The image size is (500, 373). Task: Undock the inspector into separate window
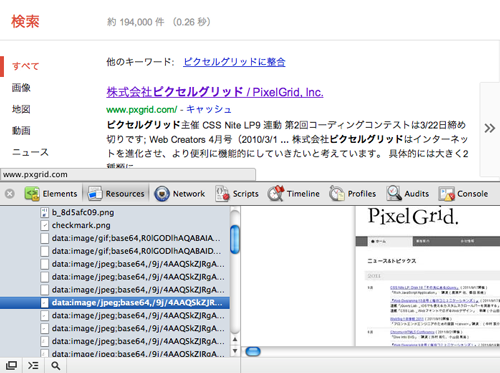pos(11,366)
